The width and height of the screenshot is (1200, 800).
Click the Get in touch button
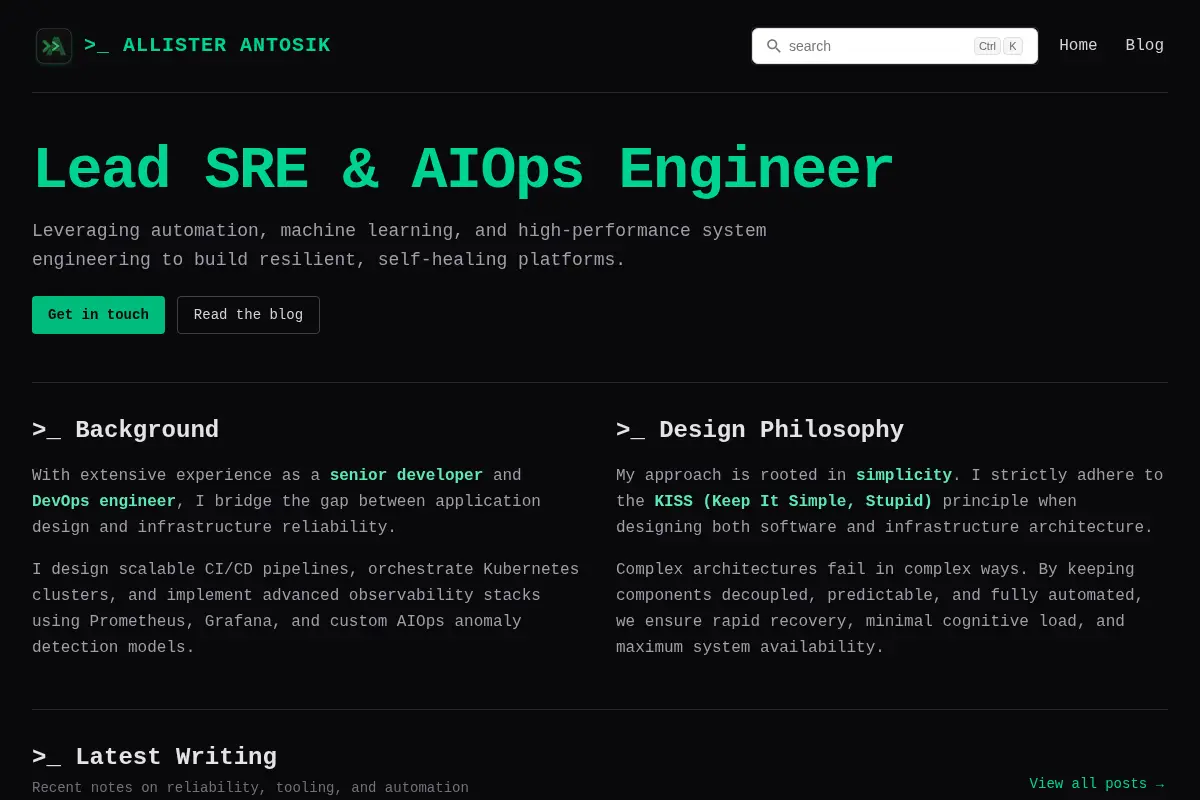(98, 315)
